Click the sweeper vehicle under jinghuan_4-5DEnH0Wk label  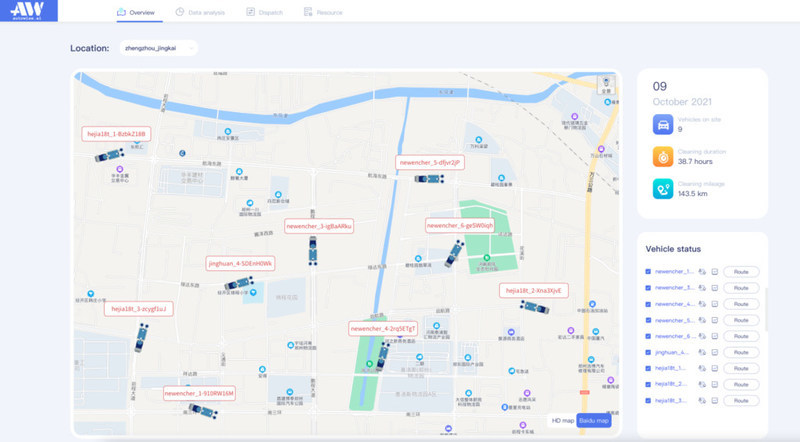[238, 283]
